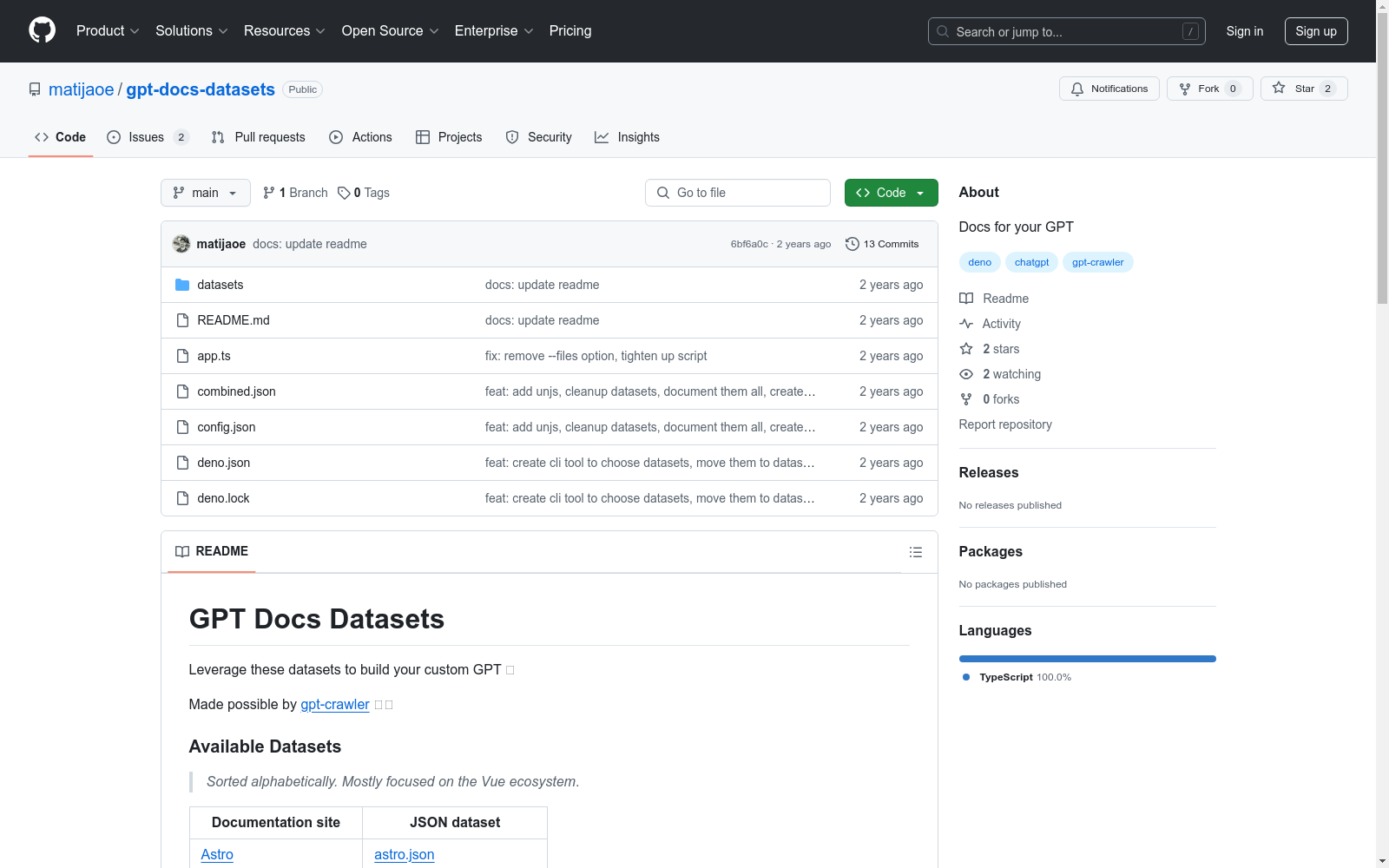This screenshot has height=868, width=1389.
Task: Click the star icon beside 2 stars
Action: tap(966, 349)
